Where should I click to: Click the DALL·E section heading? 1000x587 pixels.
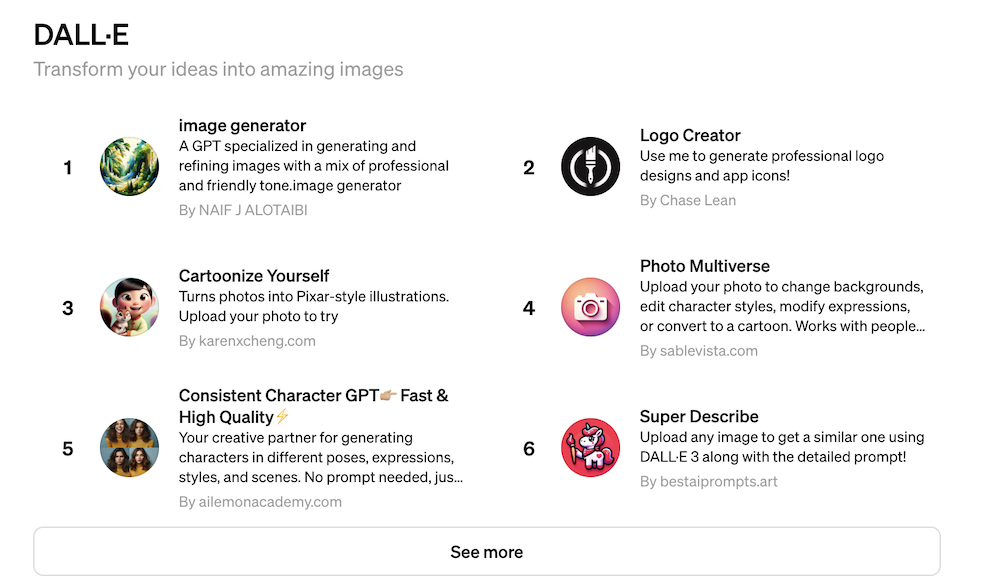click(81, 35)
